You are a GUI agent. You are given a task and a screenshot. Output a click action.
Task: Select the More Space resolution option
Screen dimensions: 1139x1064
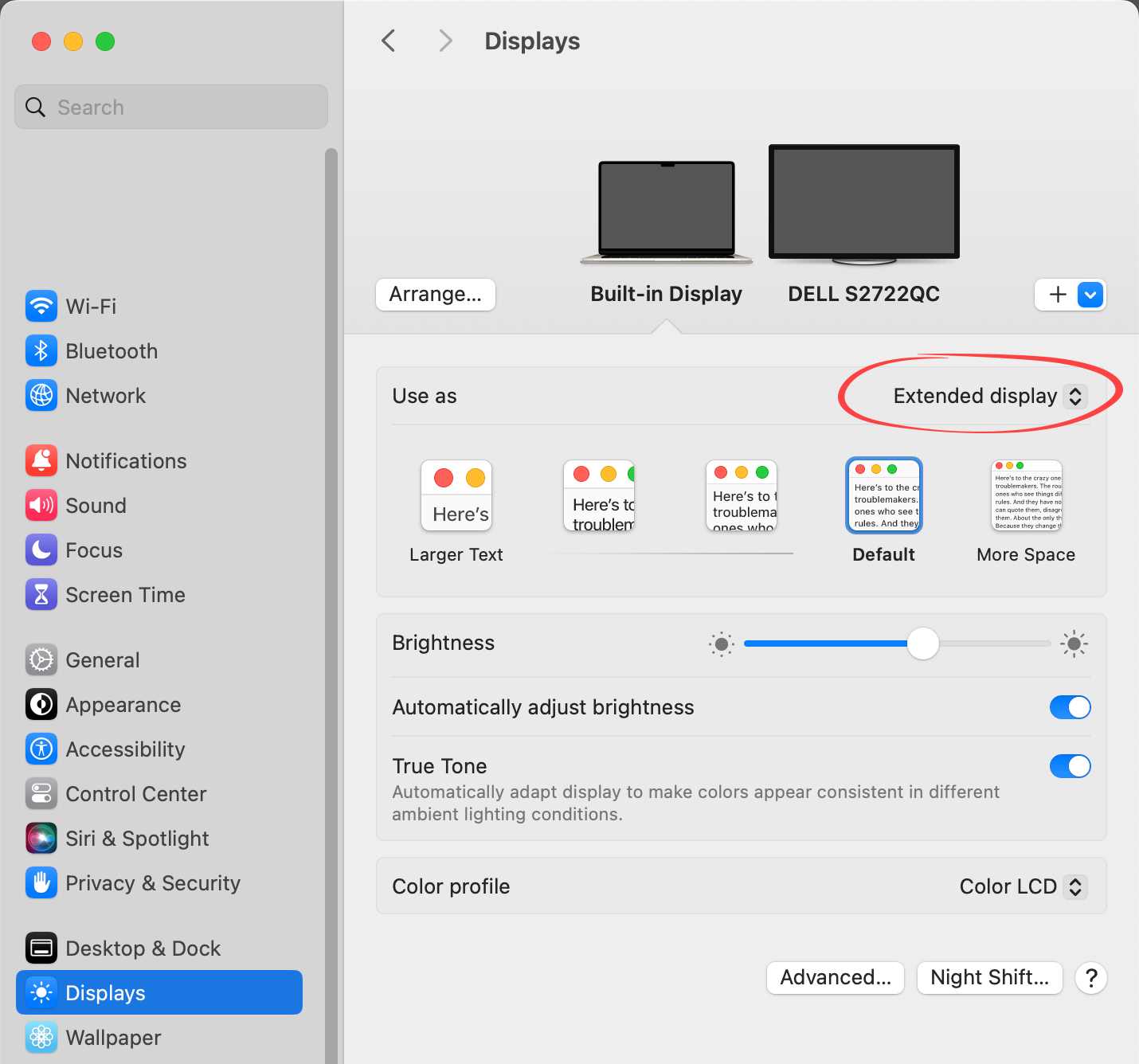[x=1026, y=497]
